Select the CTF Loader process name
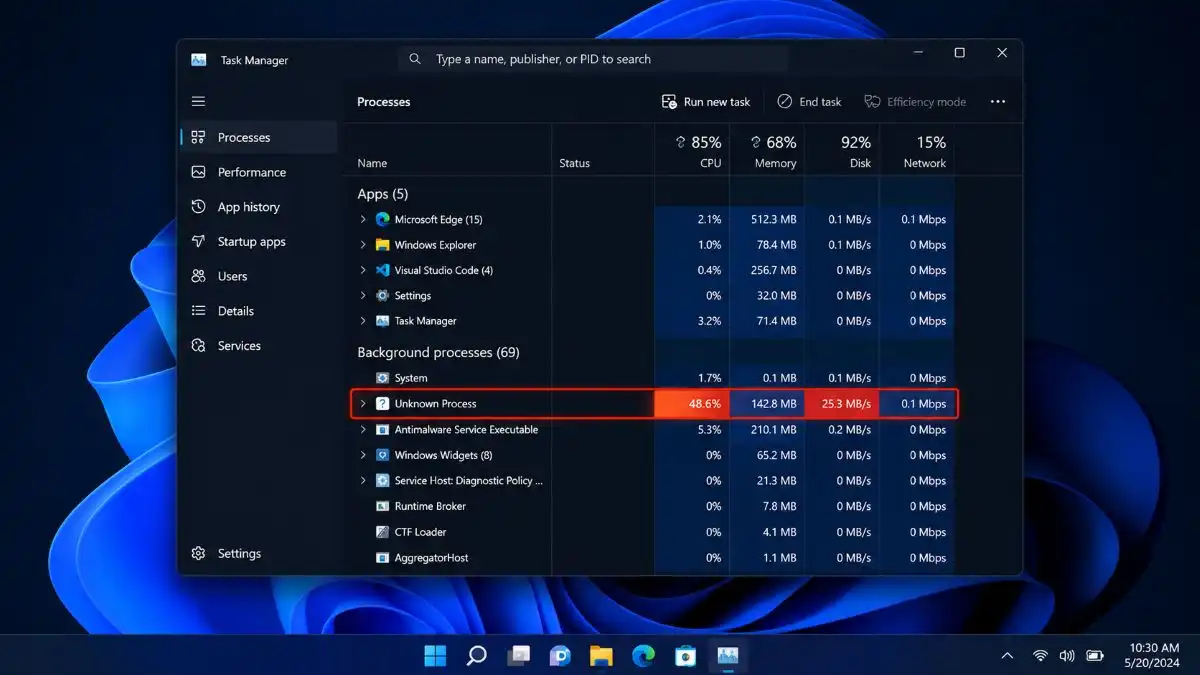This screenshot has width=1200, height=675. 420,532
